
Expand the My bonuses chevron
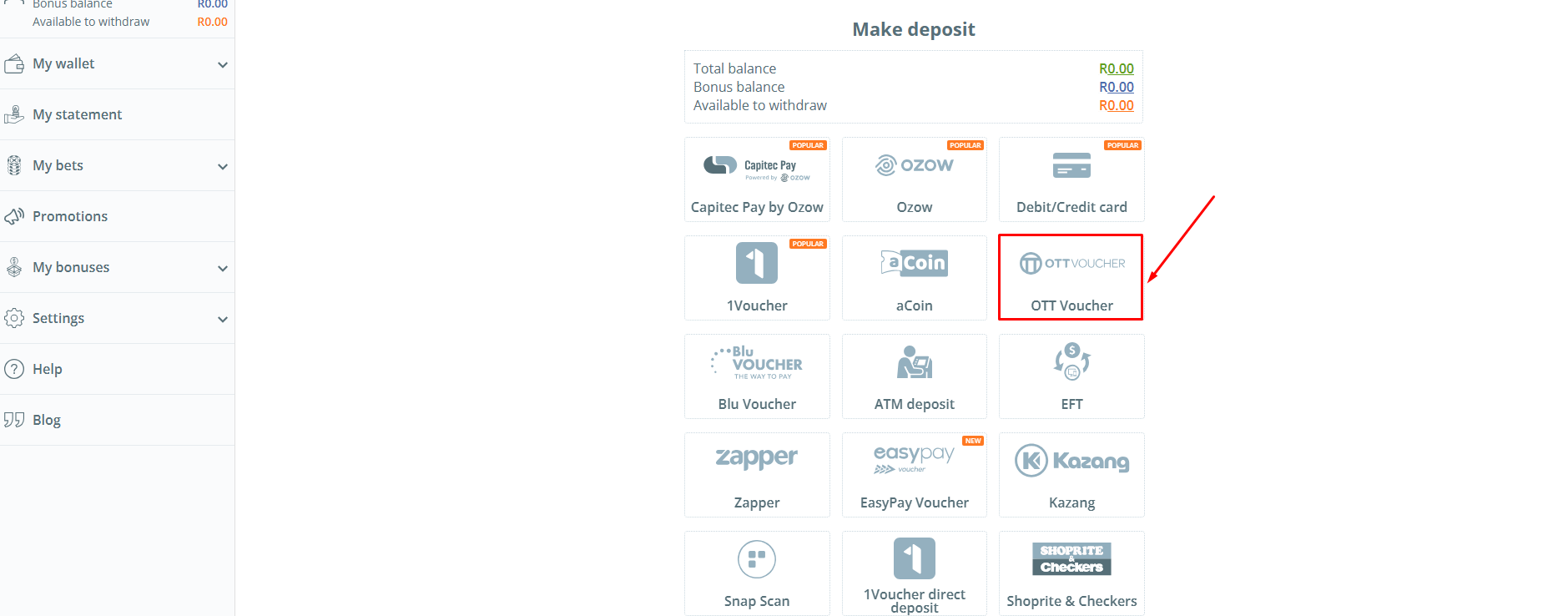click(x=222, y=268)
